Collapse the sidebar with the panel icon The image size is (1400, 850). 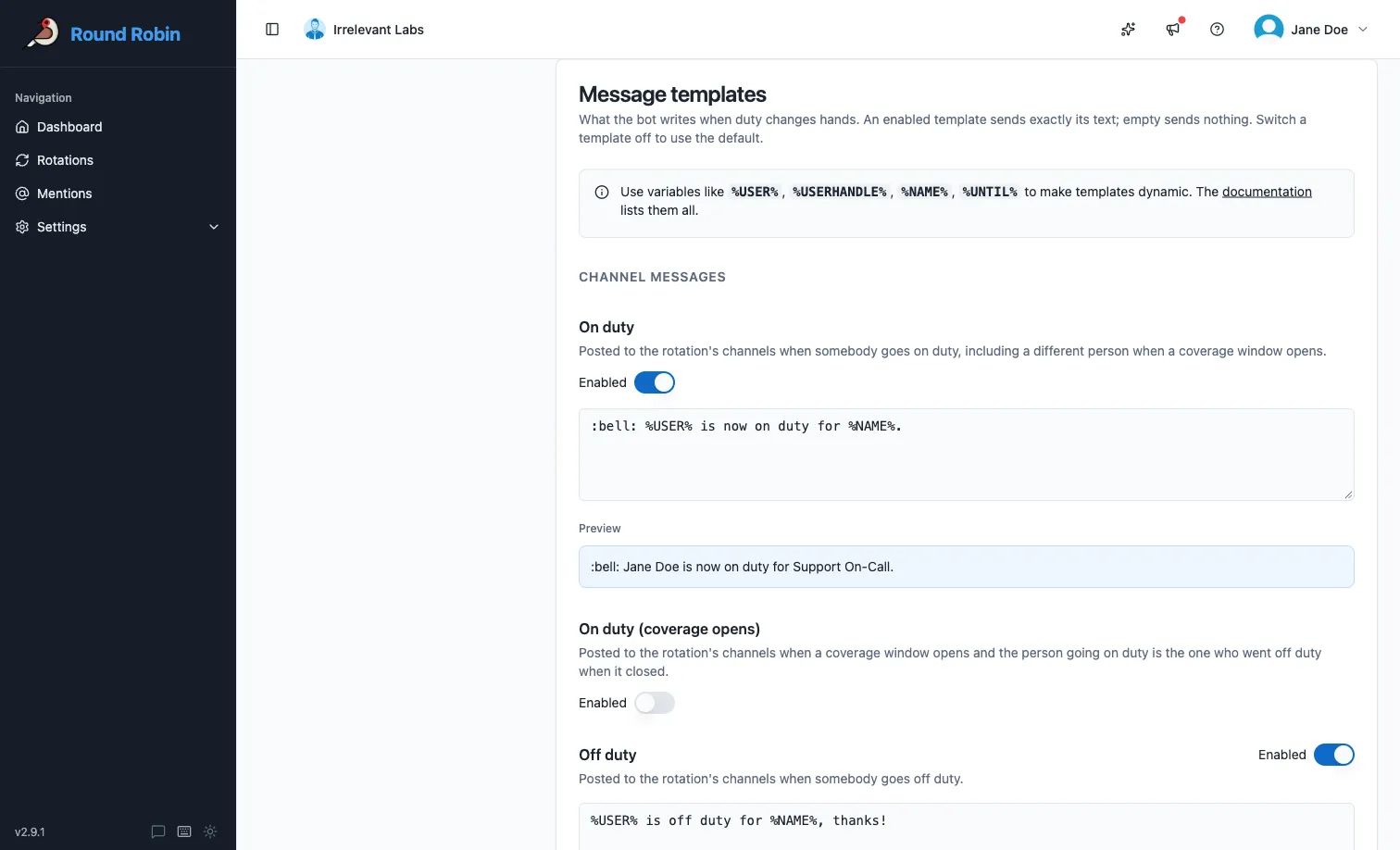272,30
